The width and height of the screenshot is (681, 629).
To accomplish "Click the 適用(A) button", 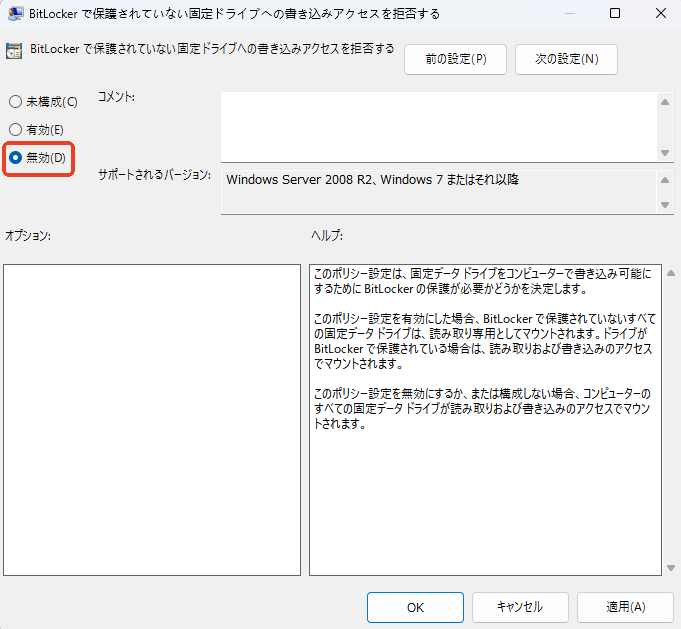I will click(625, 607).
